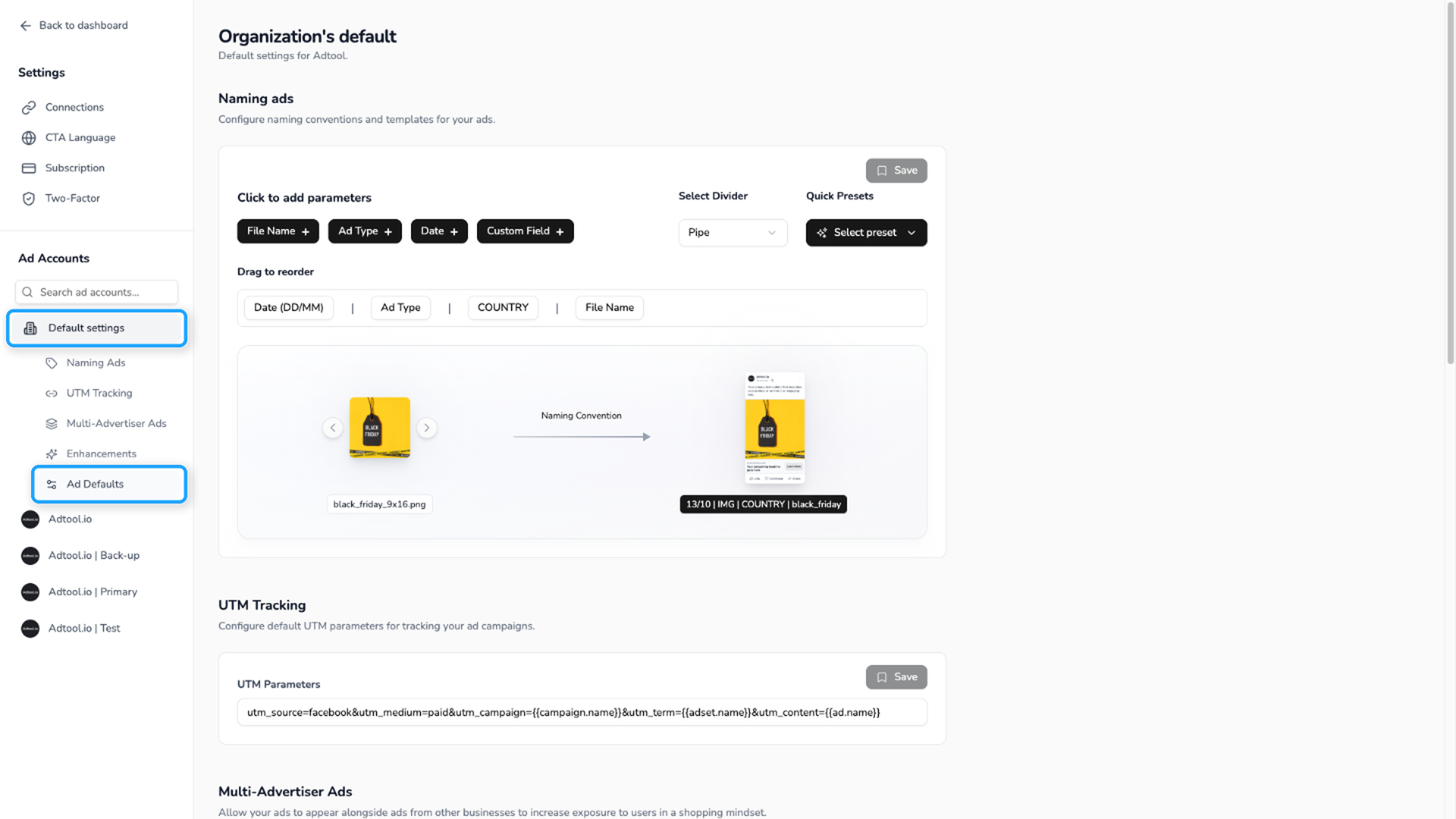Open CTA Language settings
This screenshot has width=1456, height=819.
[x=80, y=138]
